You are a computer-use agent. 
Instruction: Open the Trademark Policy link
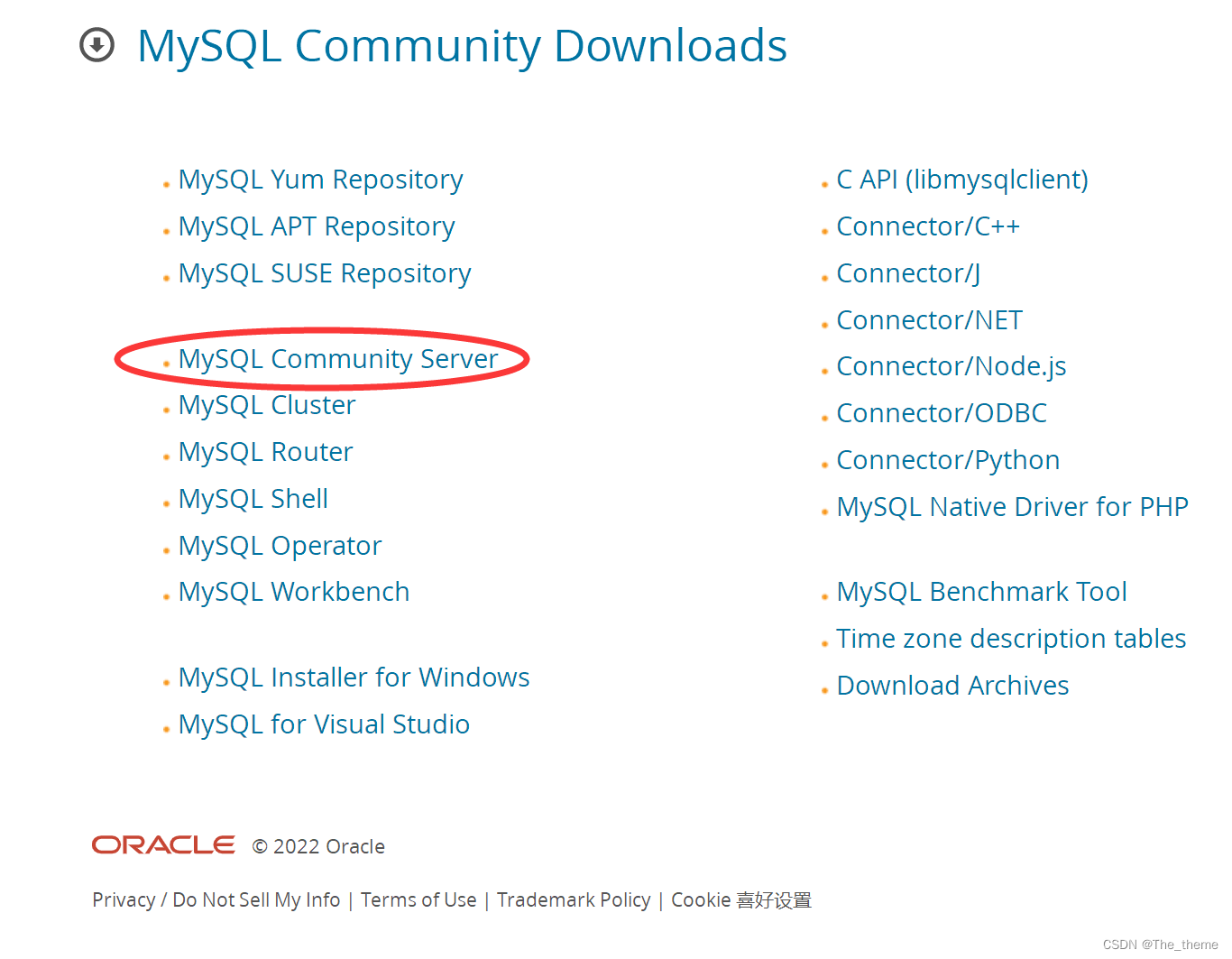(x=574, y=900)
